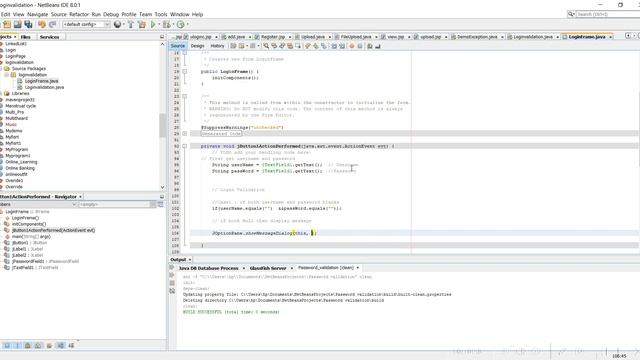Viewport: 640px width, 360px height.
Task: Toggle Show Non-Public Members filter in Navigator
Action: [38, 345]
